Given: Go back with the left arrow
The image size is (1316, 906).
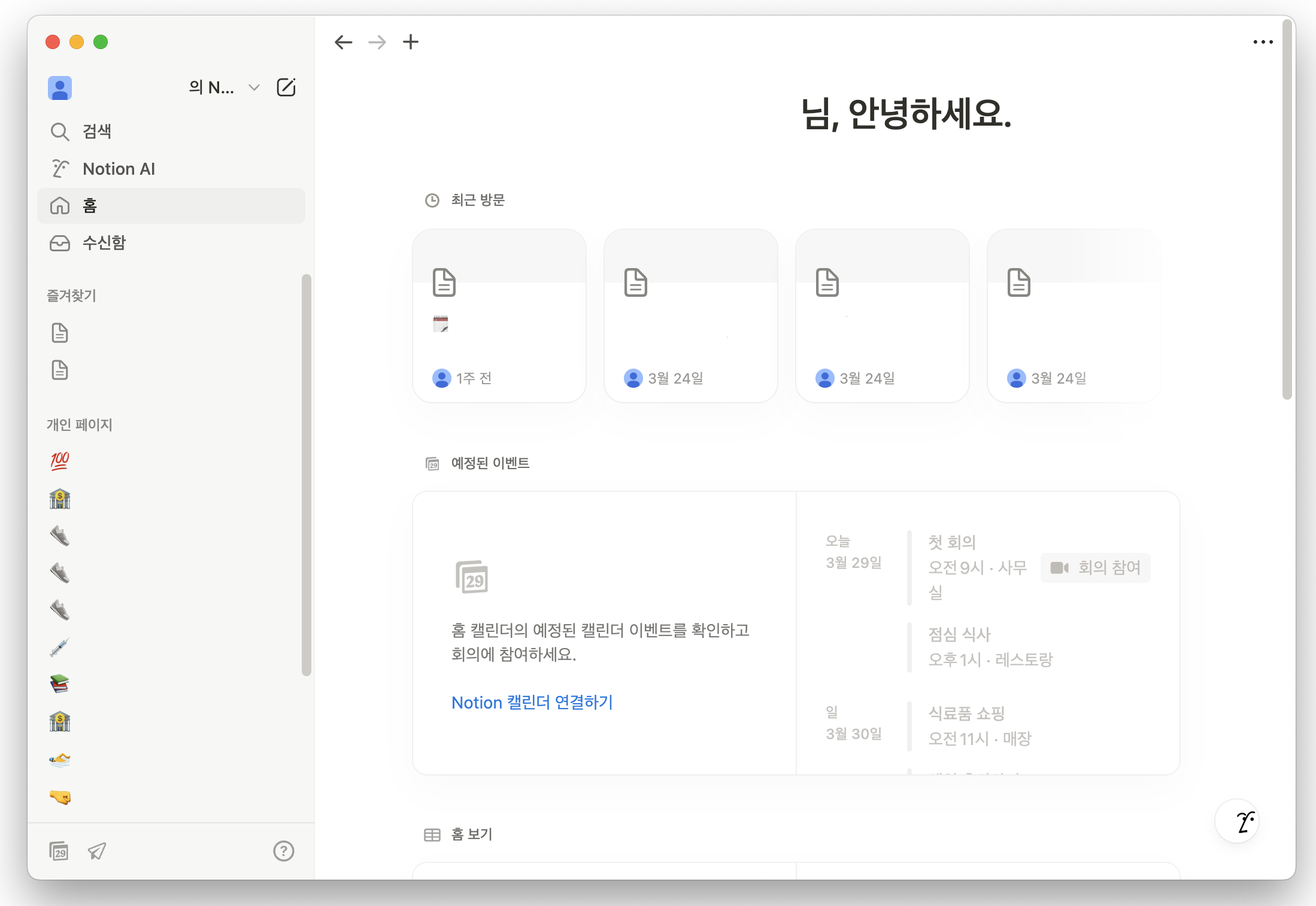Looking at the screenshot, I should (344, 42).
